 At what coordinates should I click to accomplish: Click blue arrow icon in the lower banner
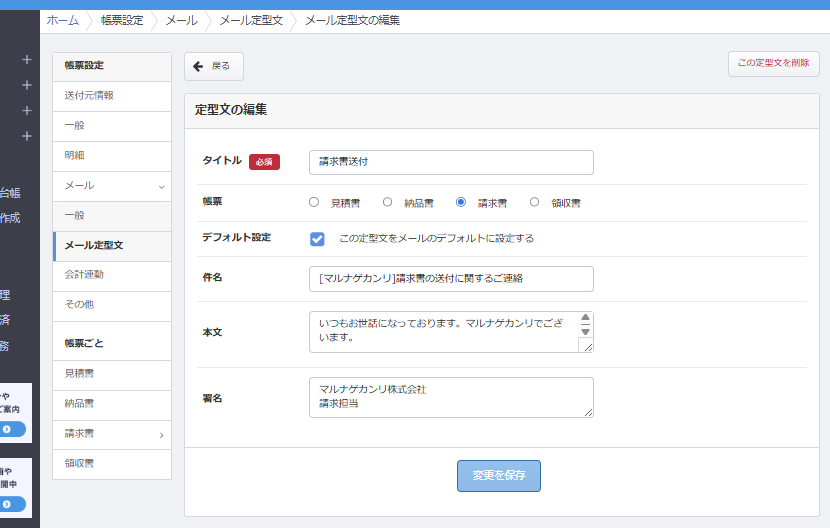click(x=7, y=504)
